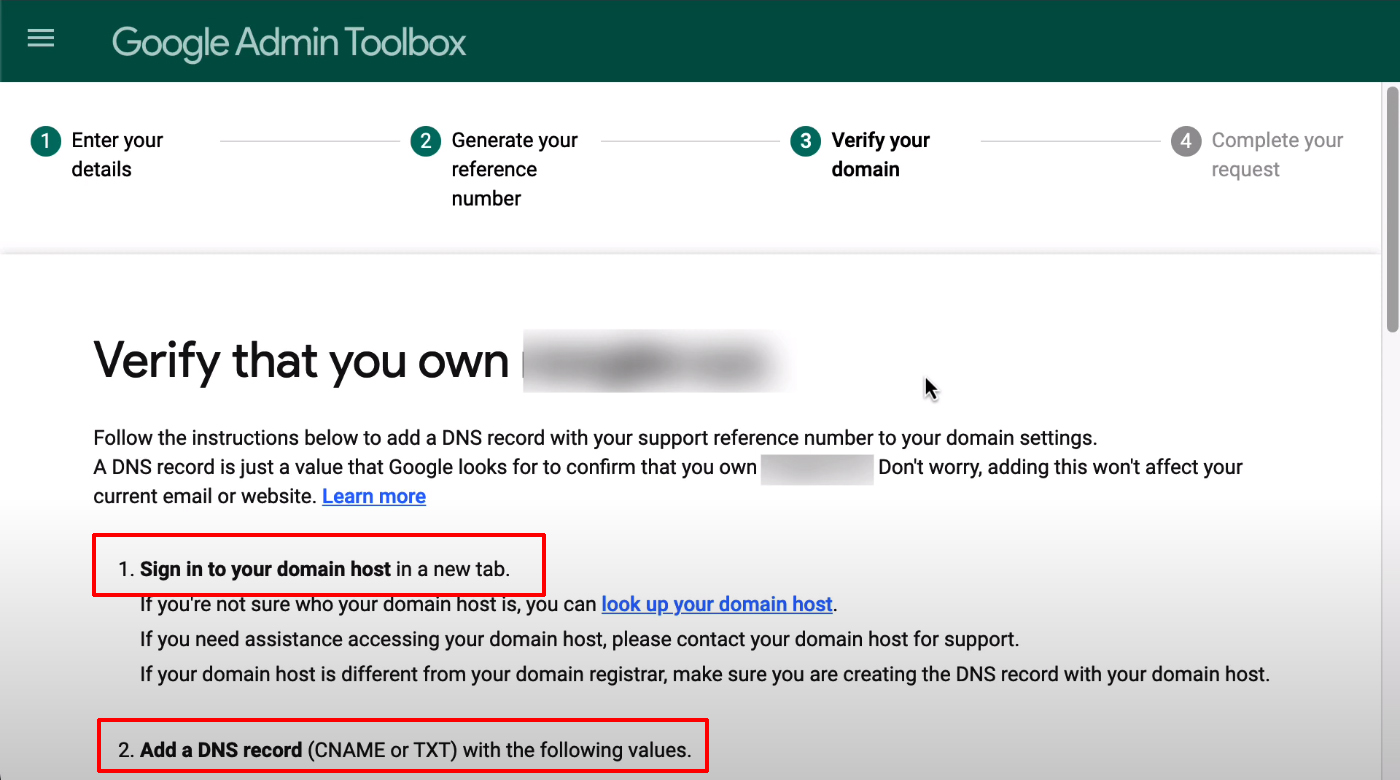Select the step 2 circle icon

(425, 141)
